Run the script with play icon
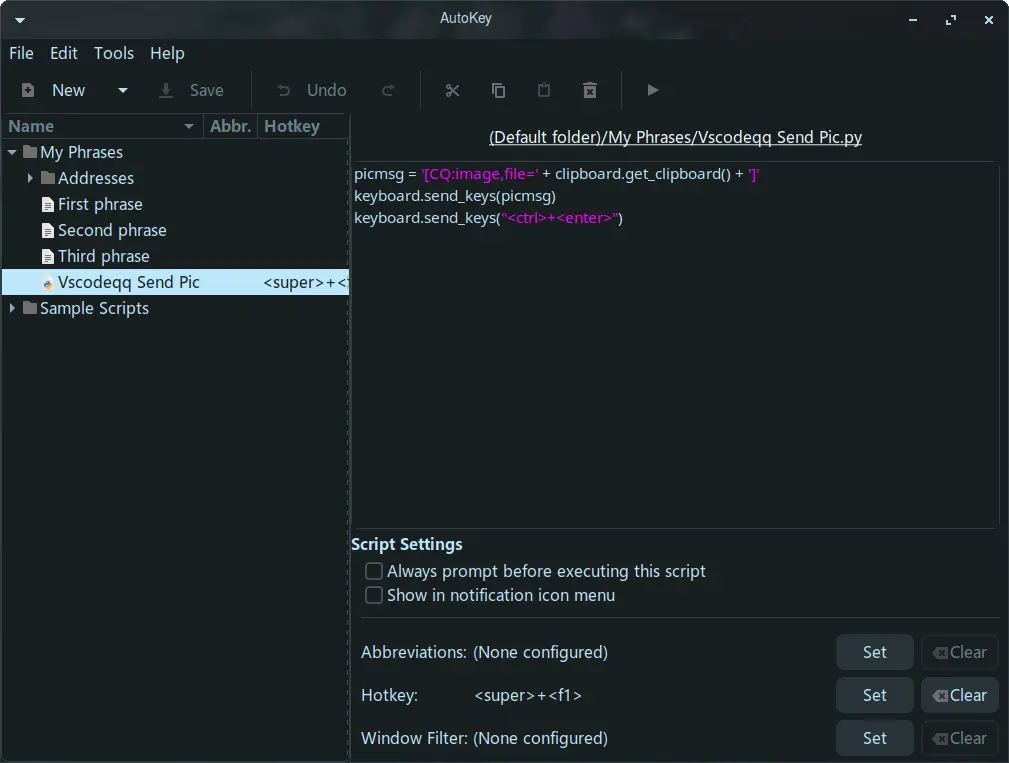Viewport: 1009px width, 763px height. click(653, 90)
